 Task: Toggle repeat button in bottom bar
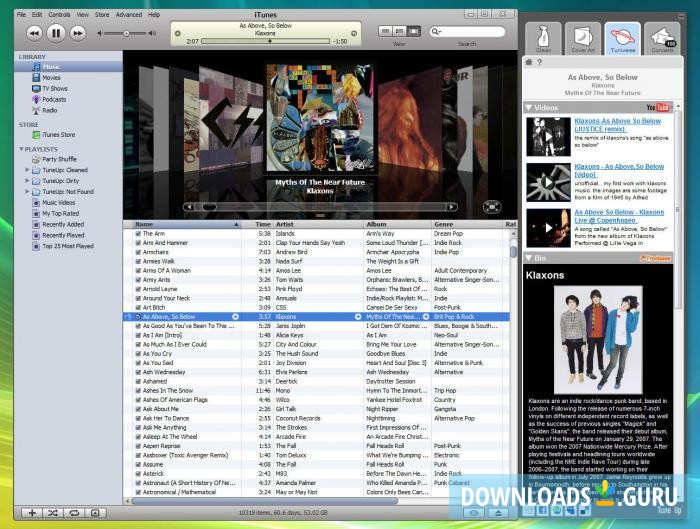tap(74, 513)
